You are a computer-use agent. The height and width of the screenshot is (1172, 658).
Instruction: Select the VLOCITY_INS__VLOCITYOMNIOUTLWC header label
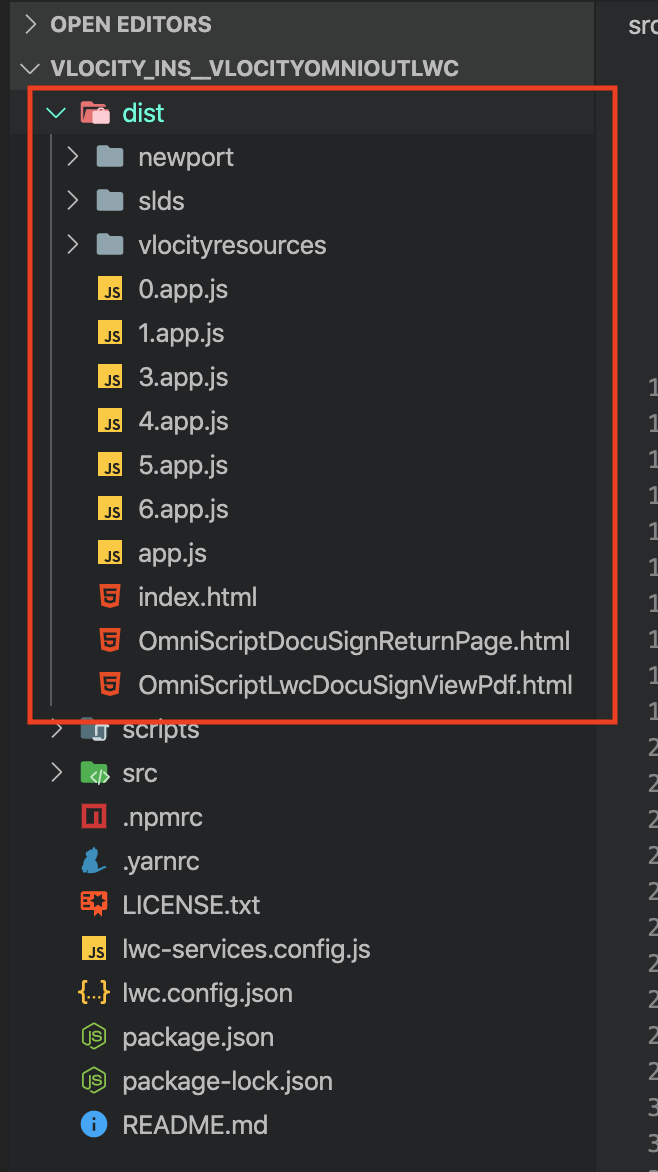pos(255,69)
